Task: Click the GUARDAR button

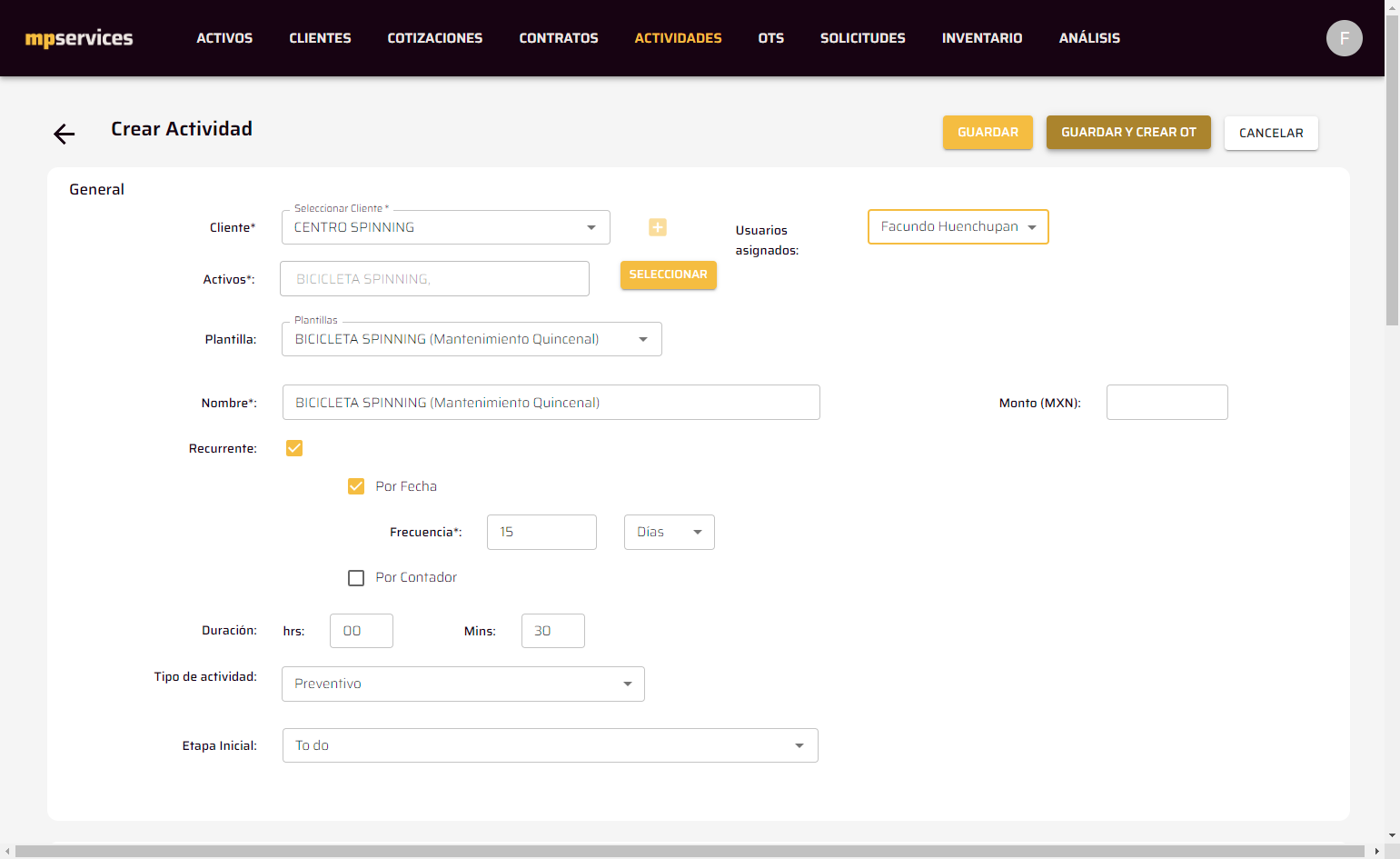Action: 988,133
